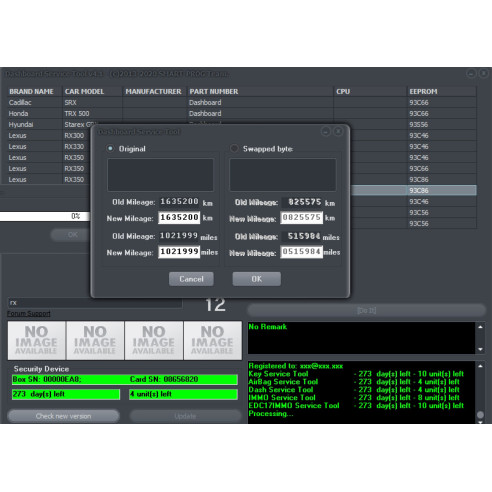Edit Swapped byte New Mileage miles field
492x492 pixels.
(x=302, y=252)
